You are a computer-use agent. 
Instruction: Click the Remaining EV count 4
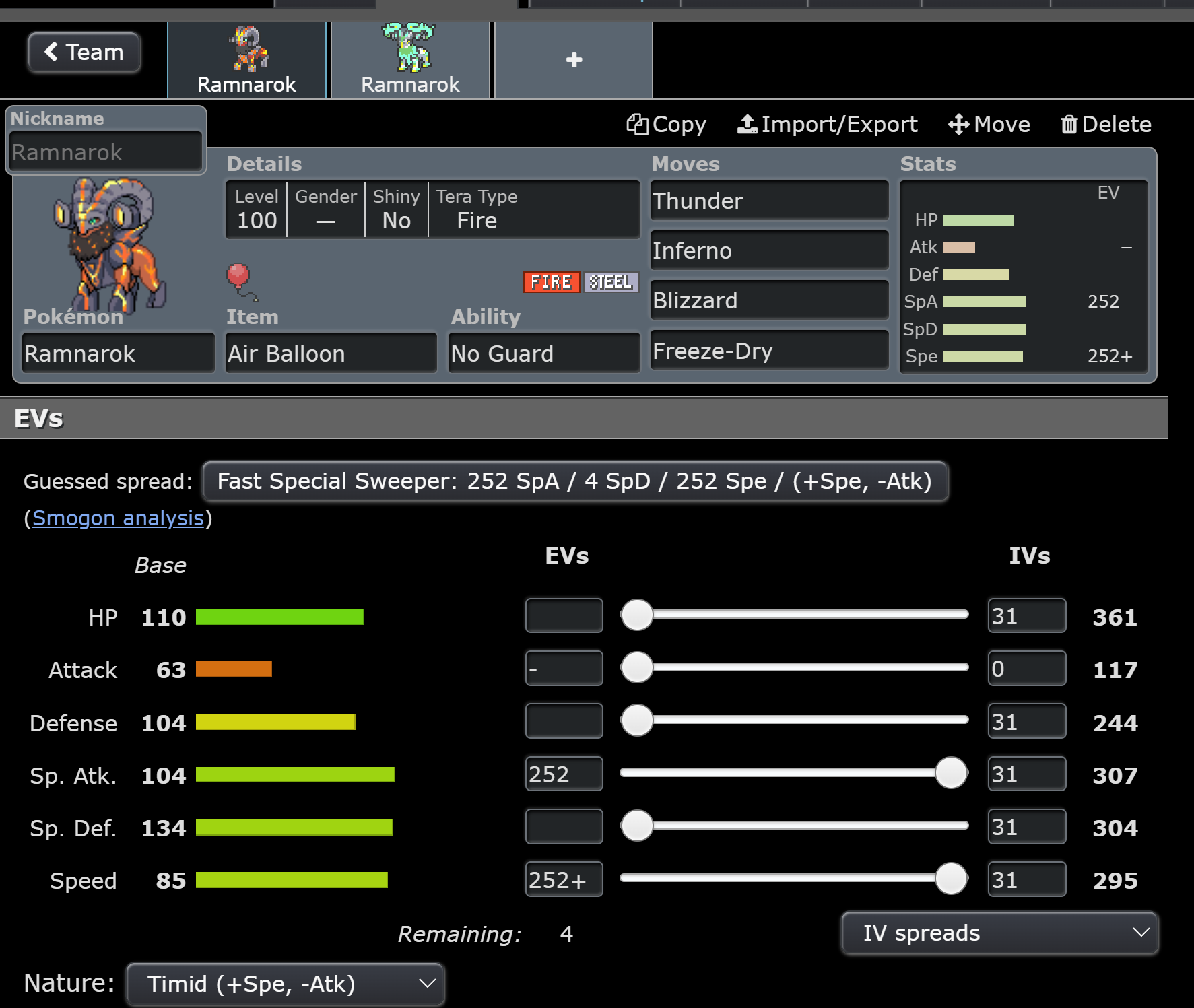566,934
